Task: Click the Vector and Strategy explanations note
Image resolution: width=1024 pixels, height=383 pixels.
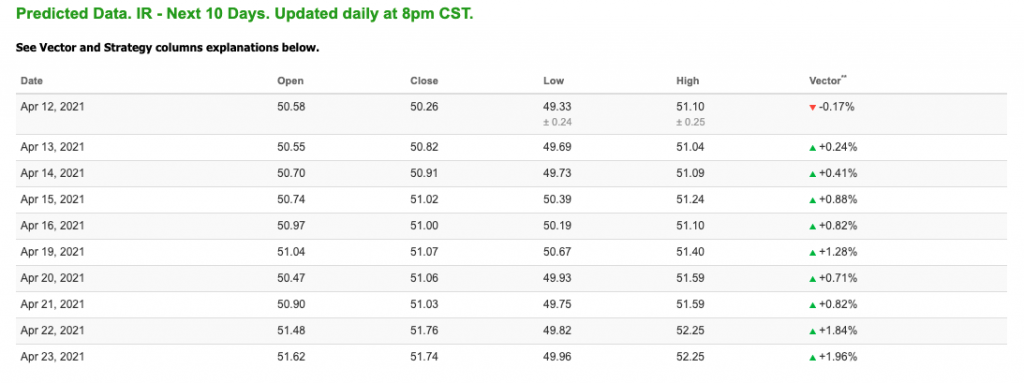Action: pyautogui.click(x=167, y=48)
